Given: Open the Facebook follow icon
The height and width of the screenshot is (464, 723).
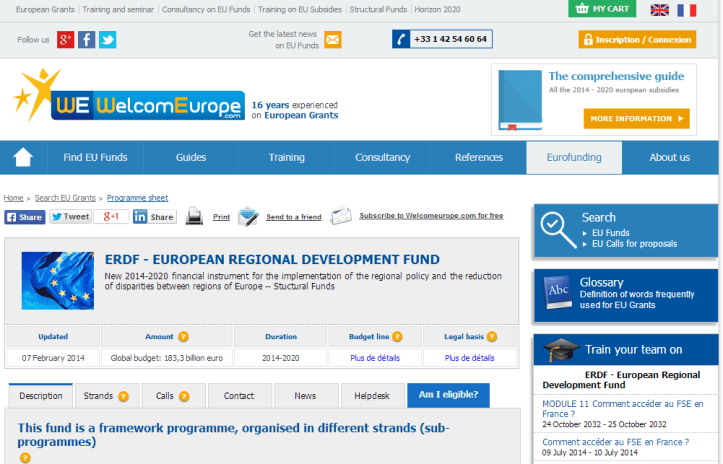Looking at the screenshot, I should pyautogui.click(x=87, y=40).
